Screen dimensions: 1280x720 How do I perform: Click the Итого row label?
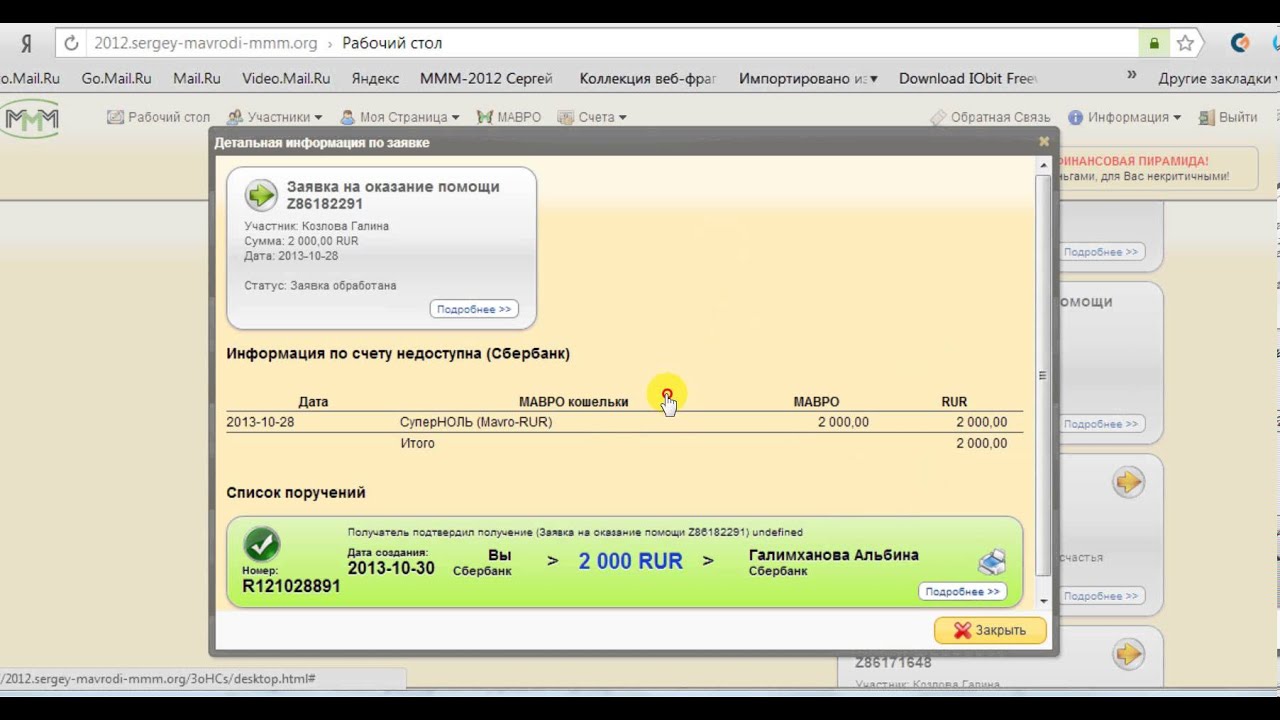click(417, 443)
